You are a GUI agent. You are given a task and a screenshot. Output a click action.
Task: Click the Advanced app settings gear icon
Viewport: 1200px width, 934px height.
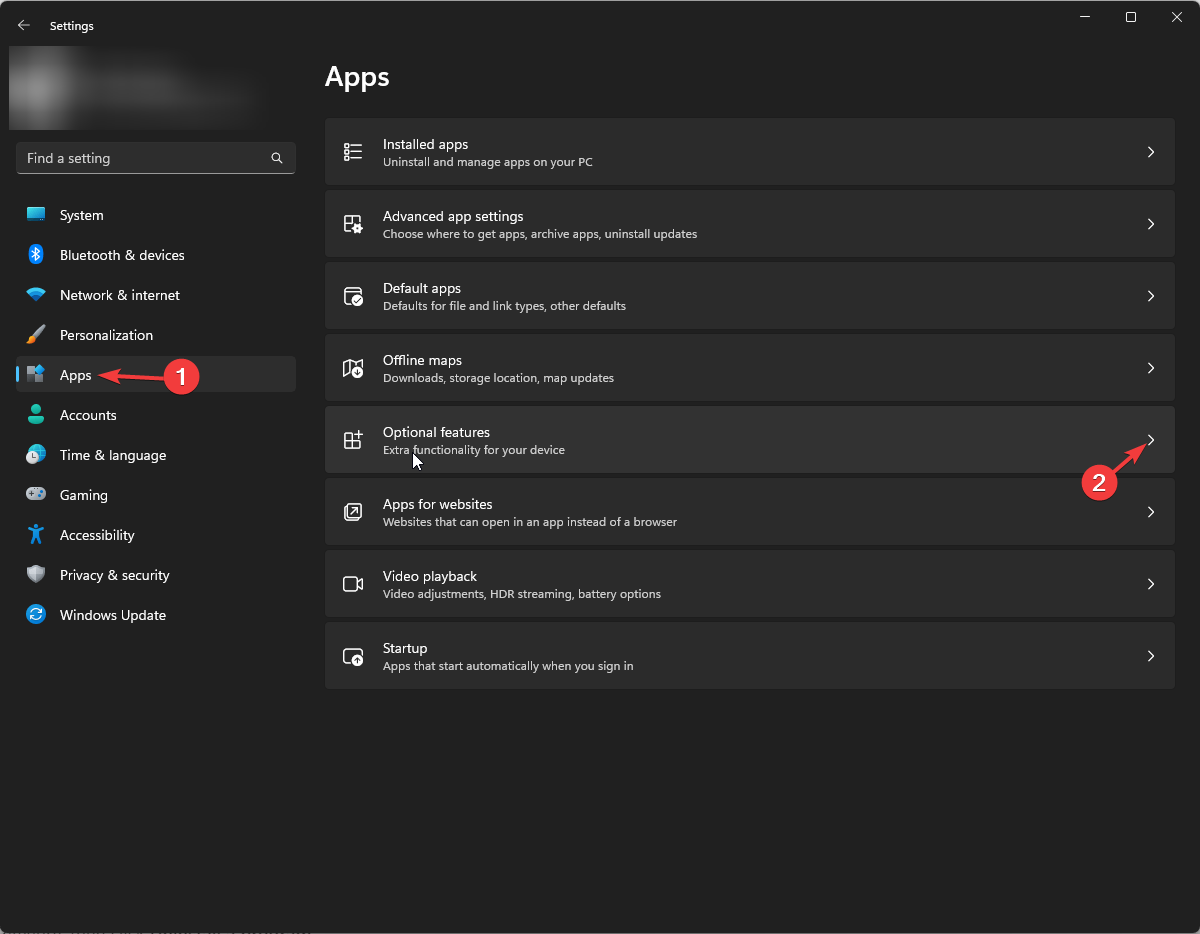[353, 224]
